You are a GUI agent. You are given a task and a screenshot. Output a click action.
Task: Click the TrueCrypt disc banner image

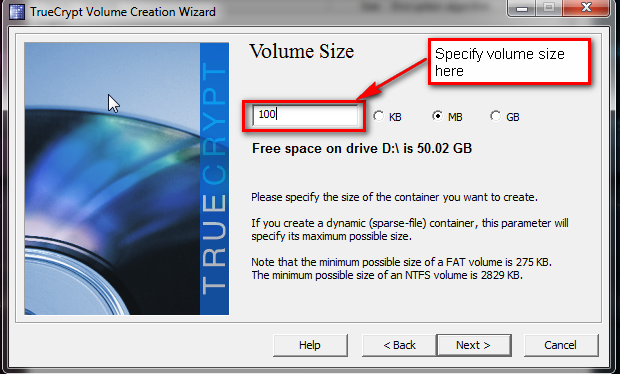127,179
